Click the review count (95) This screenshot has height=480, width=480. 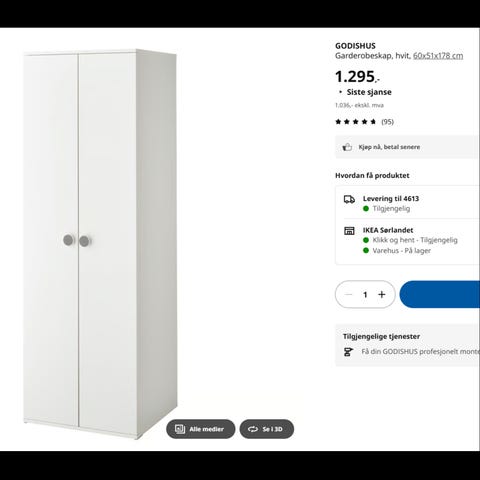[x=387, y=122]
